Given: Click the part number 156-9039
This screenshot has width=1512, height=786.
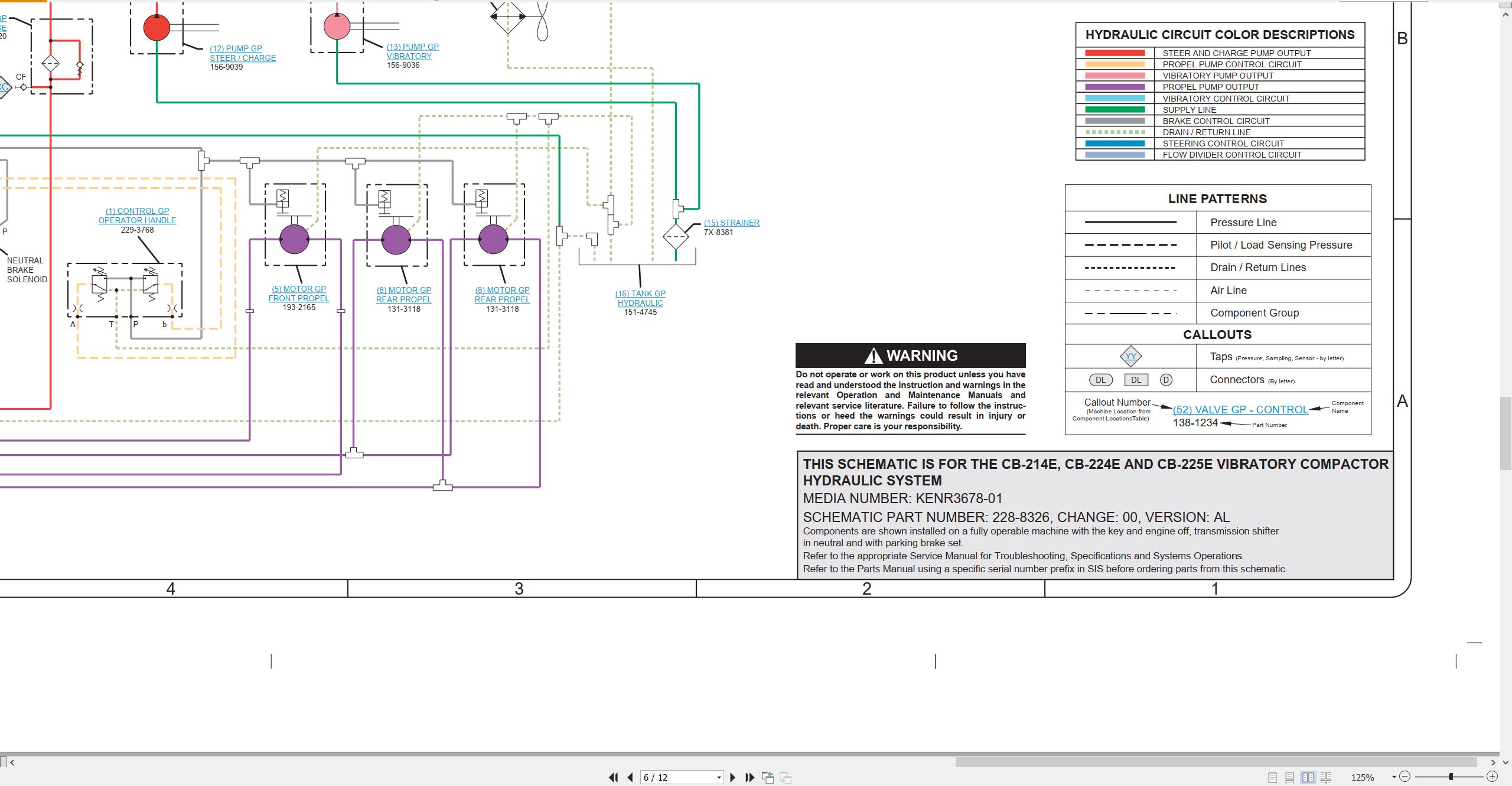Looking at the screenshot, I should pos(226,67).
